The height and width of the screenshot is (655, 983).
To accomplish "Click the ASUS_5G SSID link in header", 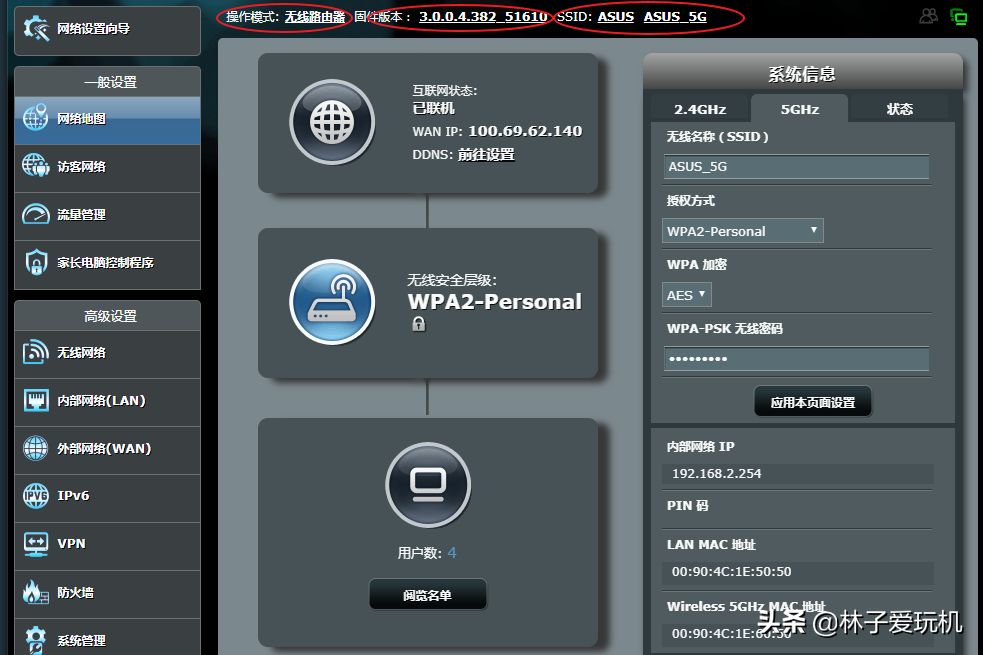I will pos(675,17).
